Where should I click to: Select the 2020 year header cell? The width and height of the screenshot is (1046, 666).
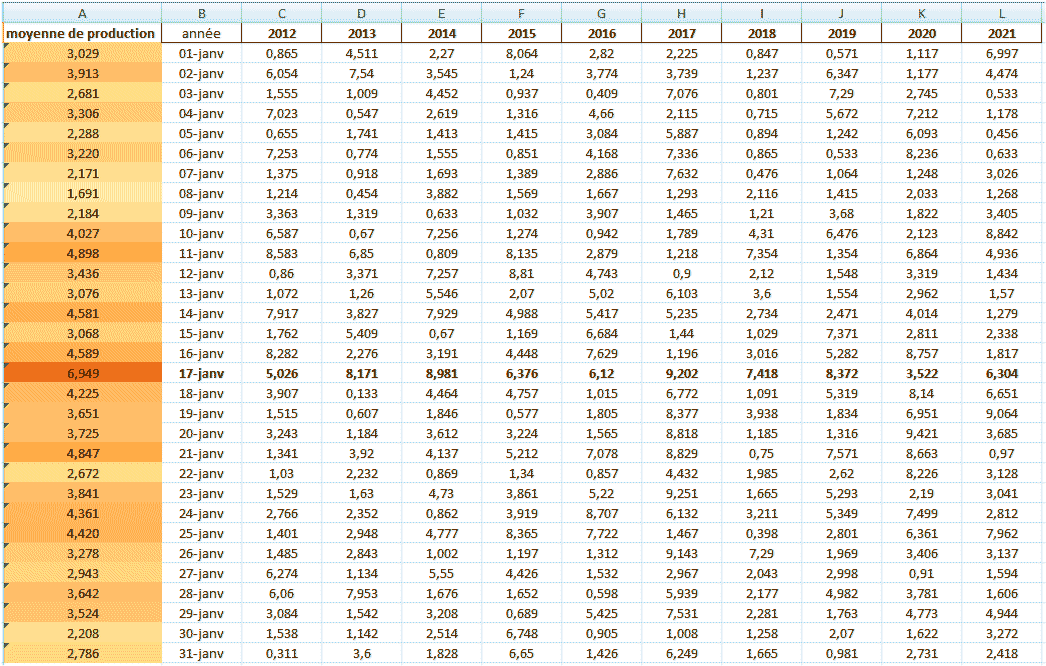(x=922, y=33)
